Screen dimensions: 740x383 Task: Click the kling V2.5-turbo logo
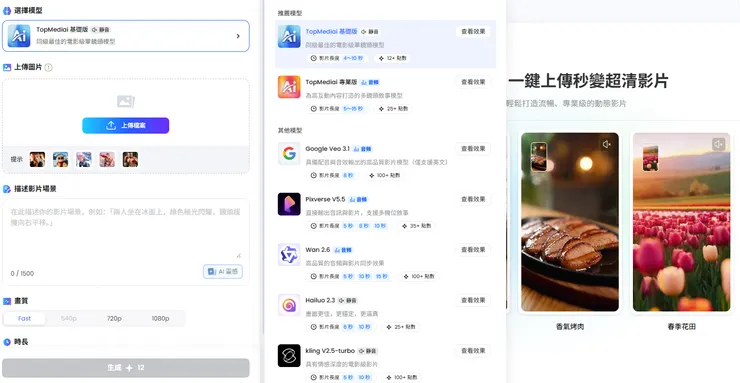tap(289, 356)
